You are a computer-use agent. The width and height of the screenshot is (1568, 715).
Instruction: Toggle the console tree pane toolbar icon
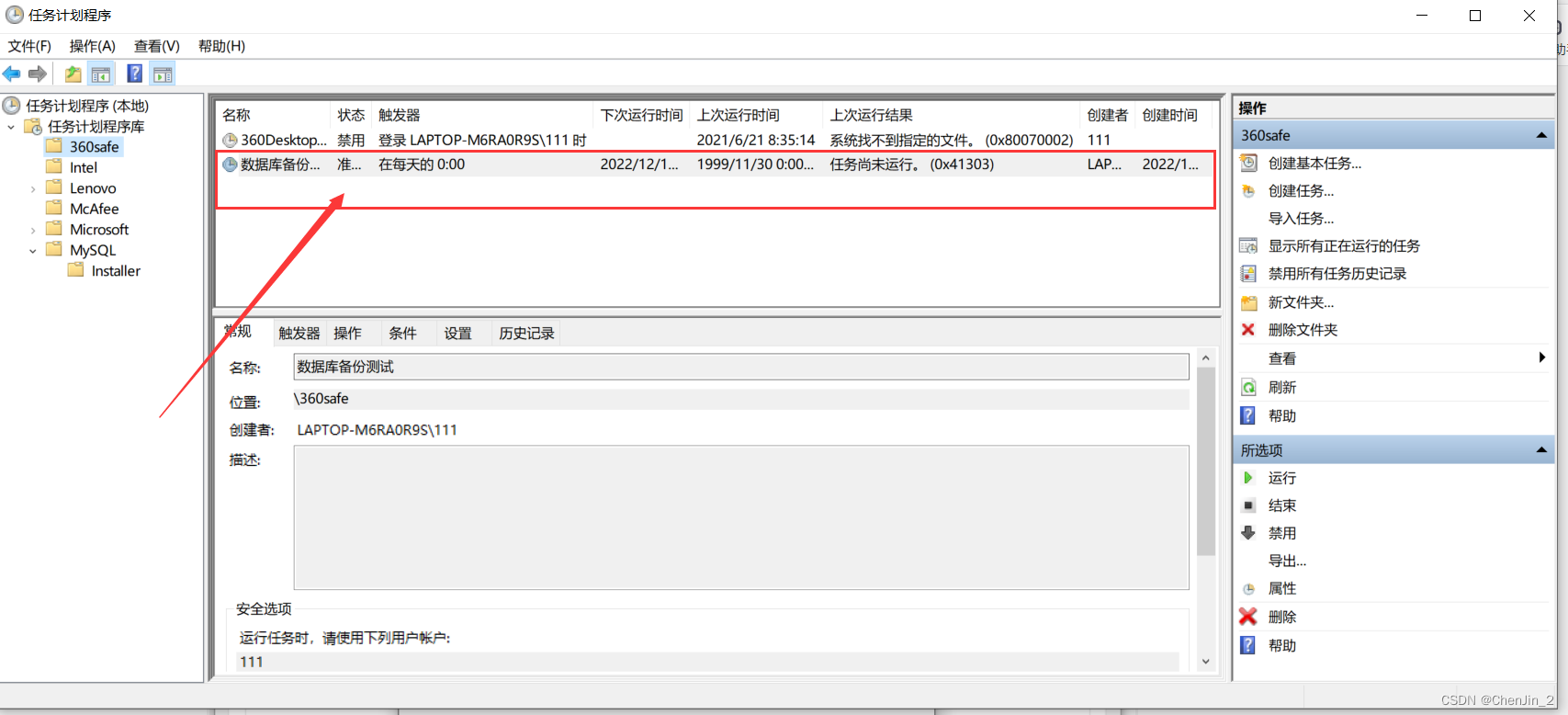(101, 74)
